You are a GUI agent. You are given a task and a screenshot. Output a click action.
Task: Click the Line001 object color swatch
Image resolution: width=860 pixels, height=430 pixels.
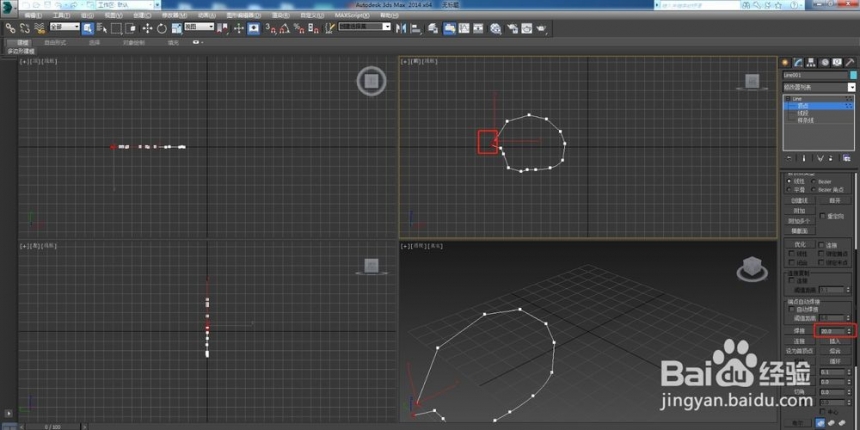pyautogui.click(x=853, y=75)
